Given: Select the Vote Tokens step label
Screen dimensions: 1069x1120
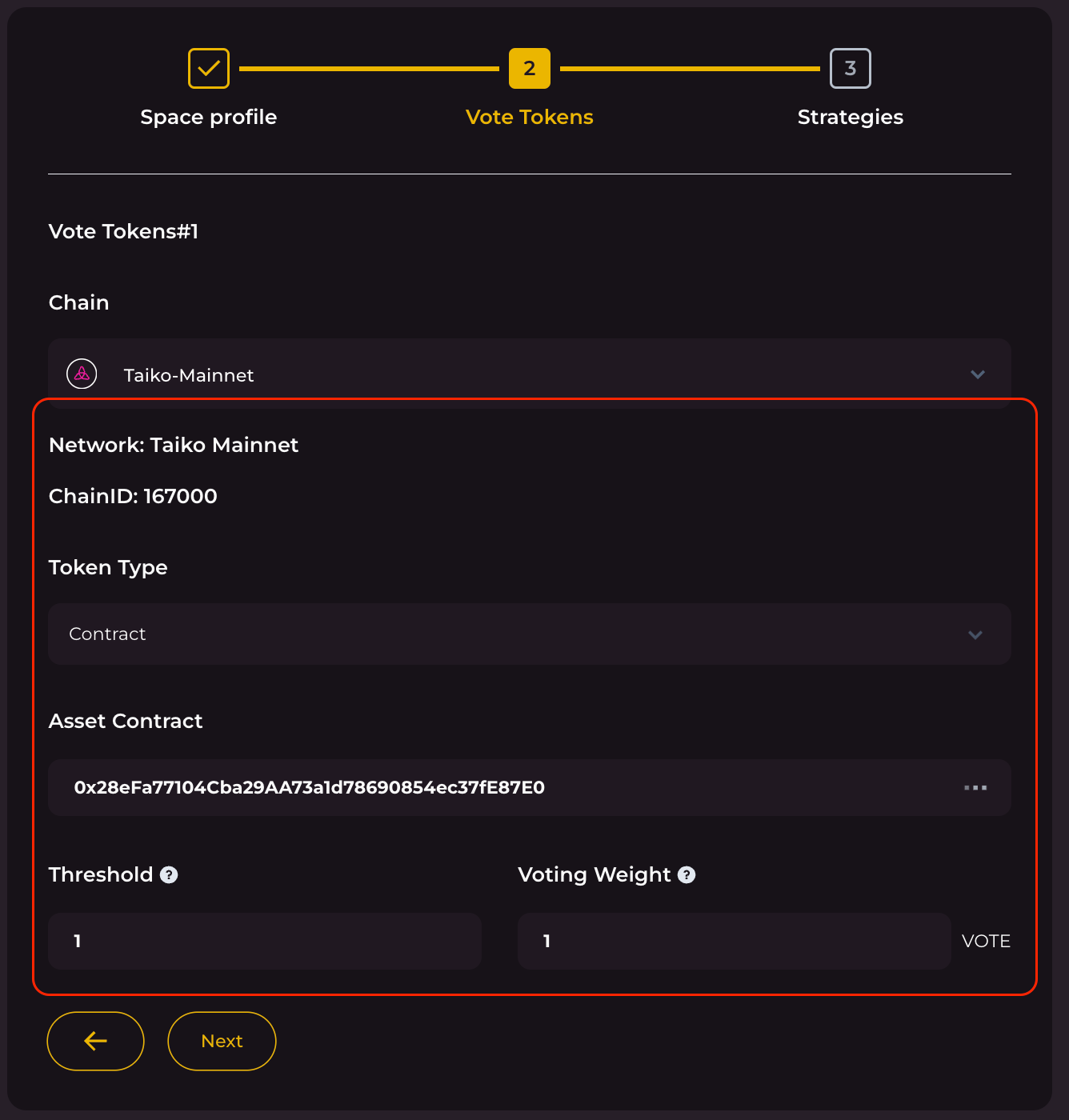Looking at the screenshot, I should point(530,117).
